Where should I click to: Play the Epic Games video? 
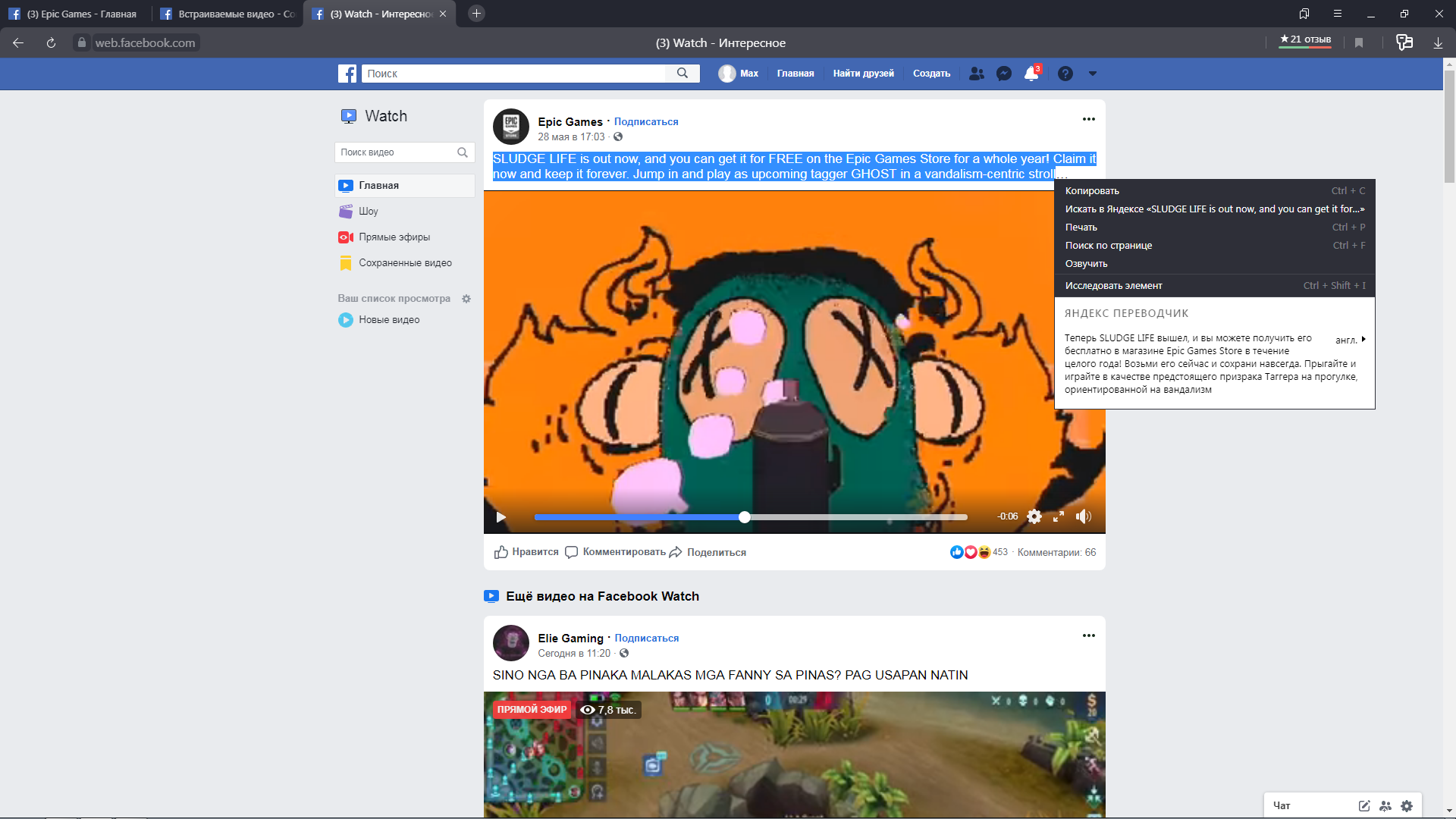pyautogui.click(x=501, y=517)
